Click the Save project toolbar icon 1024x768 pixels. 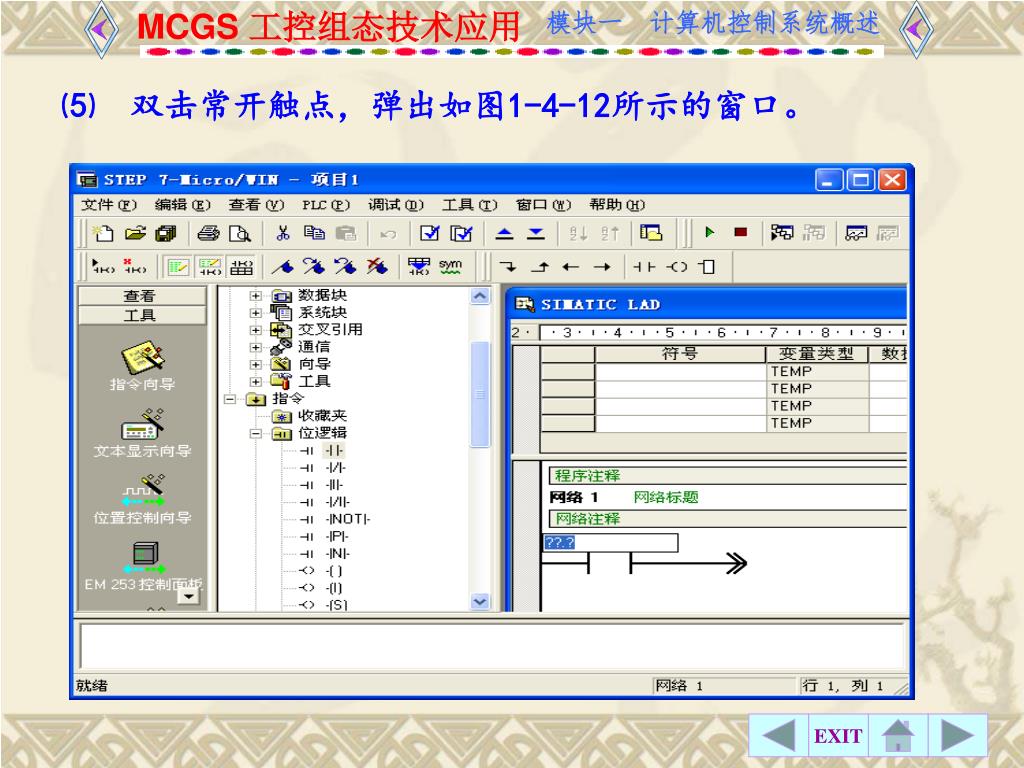click(166, 232)
